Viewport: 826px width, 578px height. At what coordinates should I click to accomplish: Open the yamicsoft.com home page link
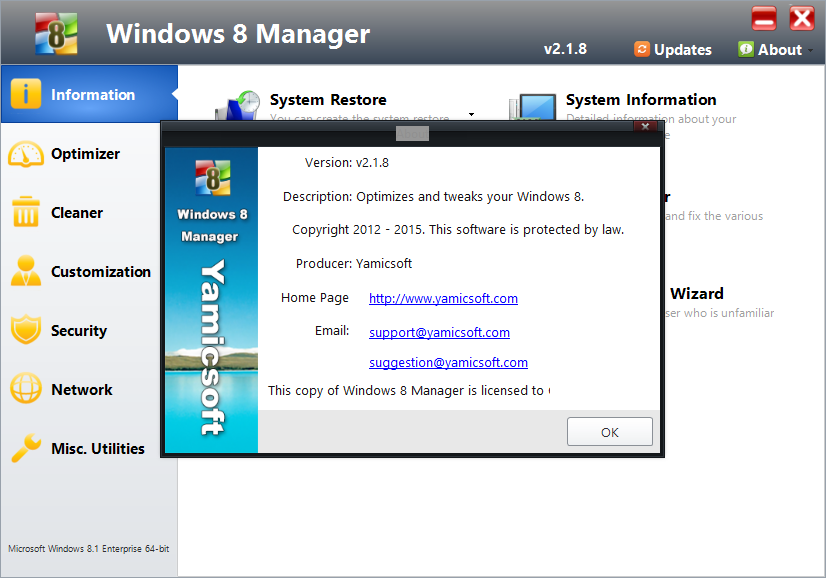tap(443, 298)
